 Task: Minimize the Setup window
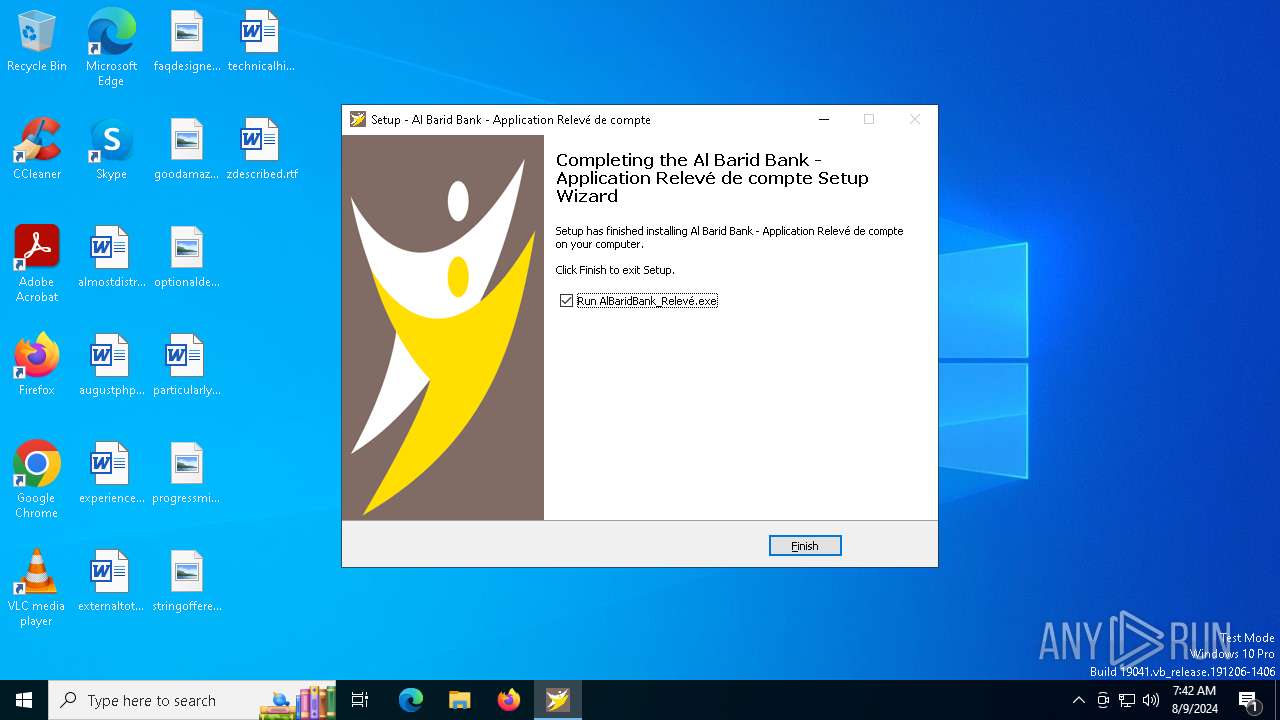[824, 119]
